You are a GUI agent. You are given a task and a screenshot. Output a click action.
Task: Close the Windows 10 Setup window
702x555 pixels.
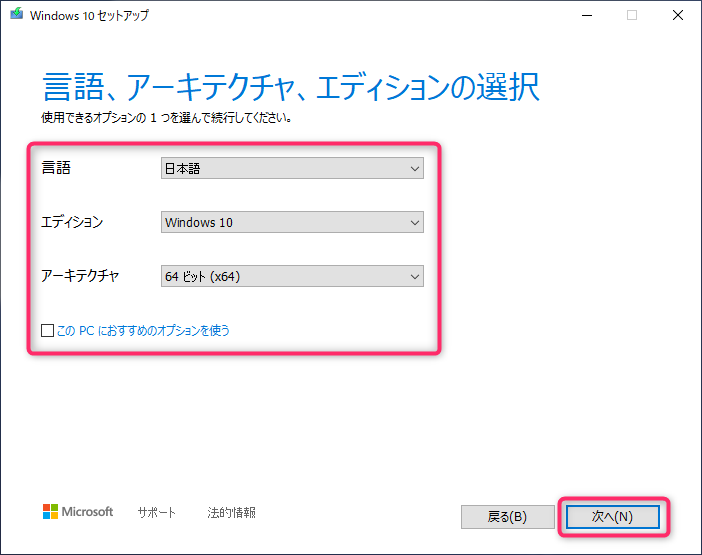point(678,15)
